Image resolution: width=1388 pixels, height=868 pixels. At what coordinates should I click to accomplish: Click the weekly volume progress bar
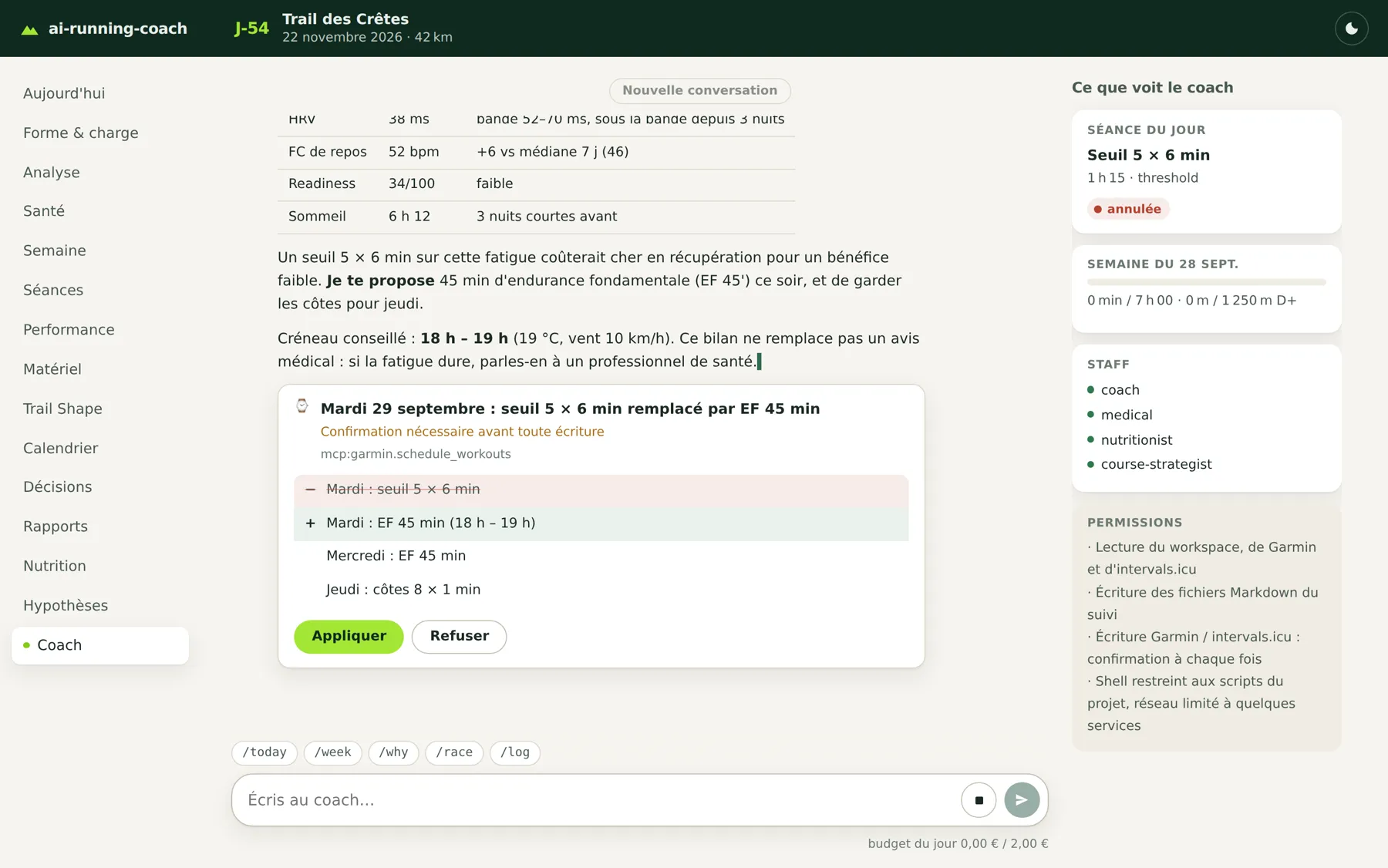click(x=1206, y=282)
